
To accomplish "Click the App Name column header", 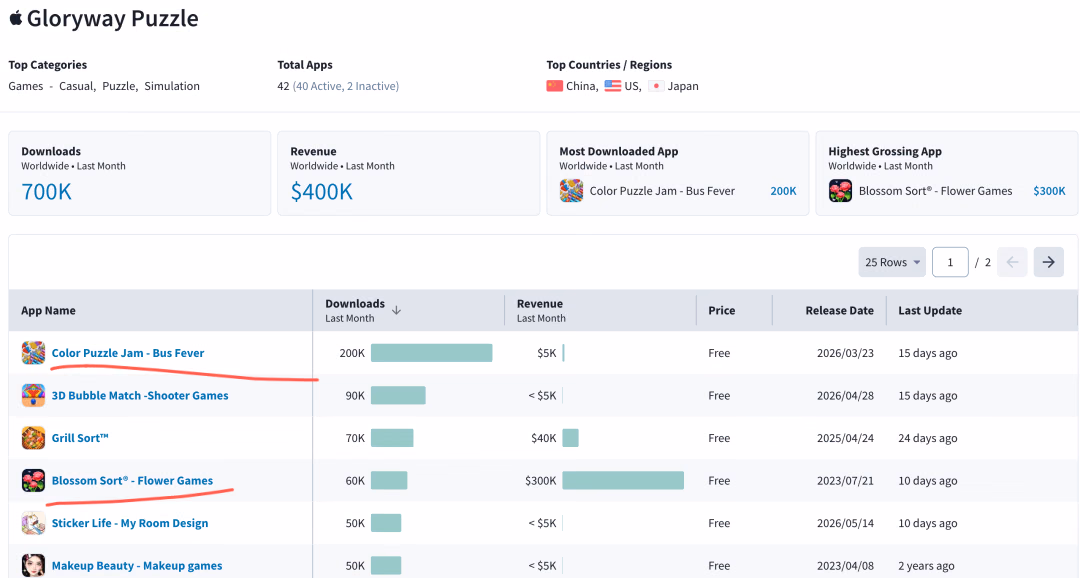I will pos(48,311).
